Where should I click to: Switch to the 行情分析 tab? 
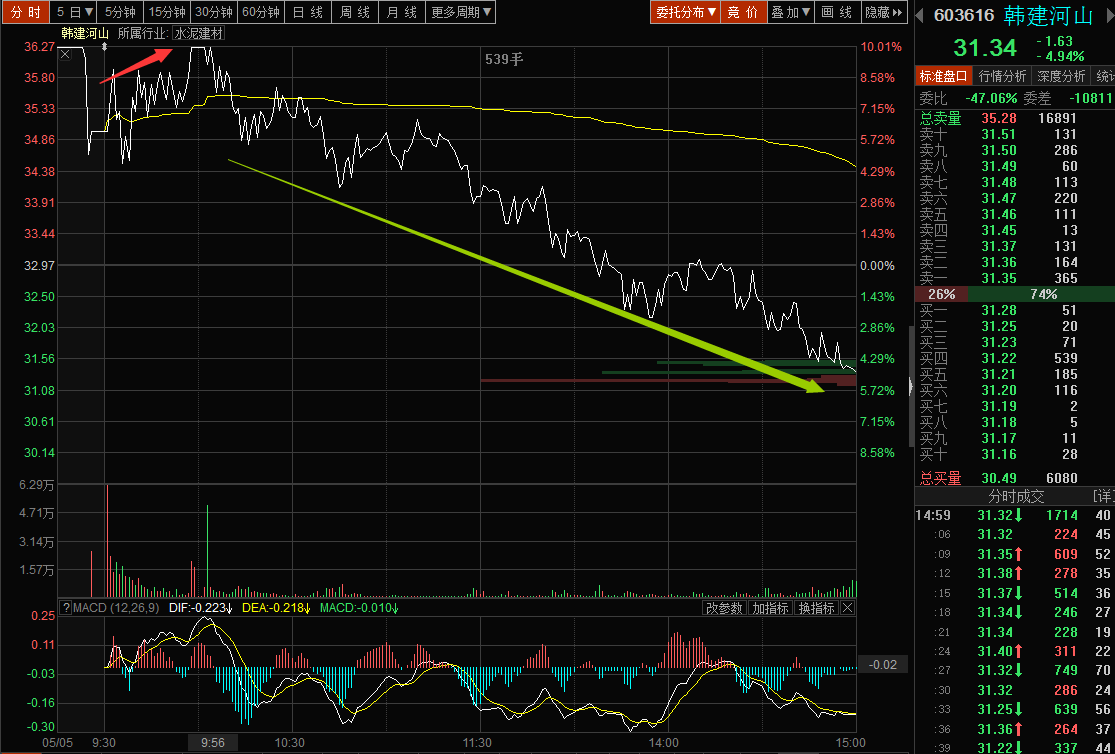point(1002,76)
